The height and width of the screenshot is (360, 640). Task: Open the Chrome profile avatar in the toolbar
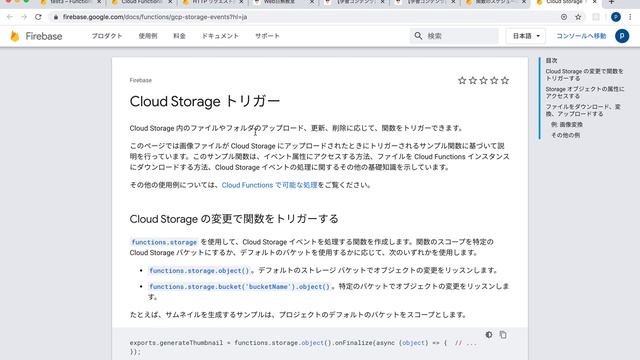click(x=616, y=17)
